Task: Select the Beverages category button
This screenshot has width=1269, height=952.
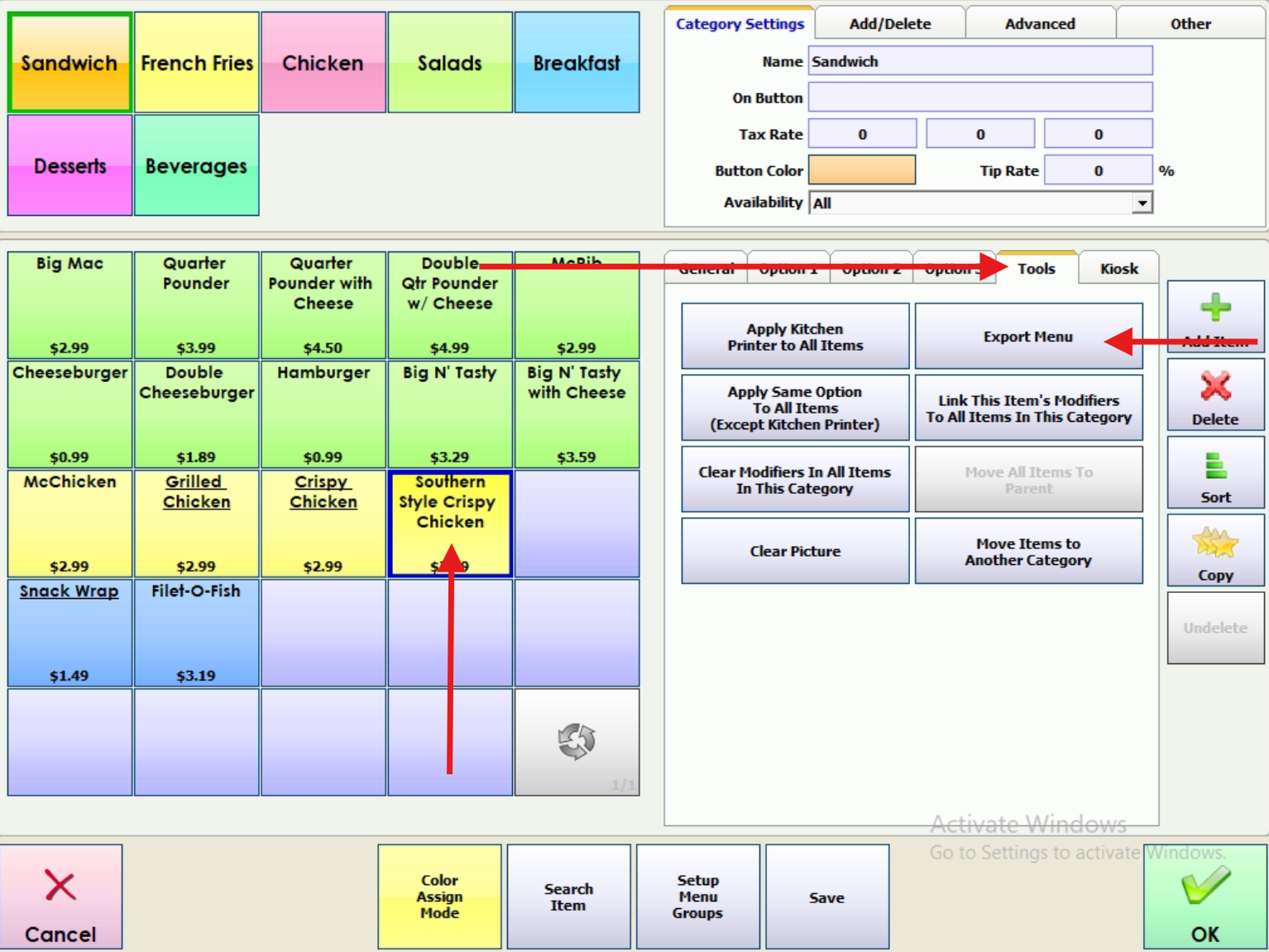Action: tap(197, 165)
